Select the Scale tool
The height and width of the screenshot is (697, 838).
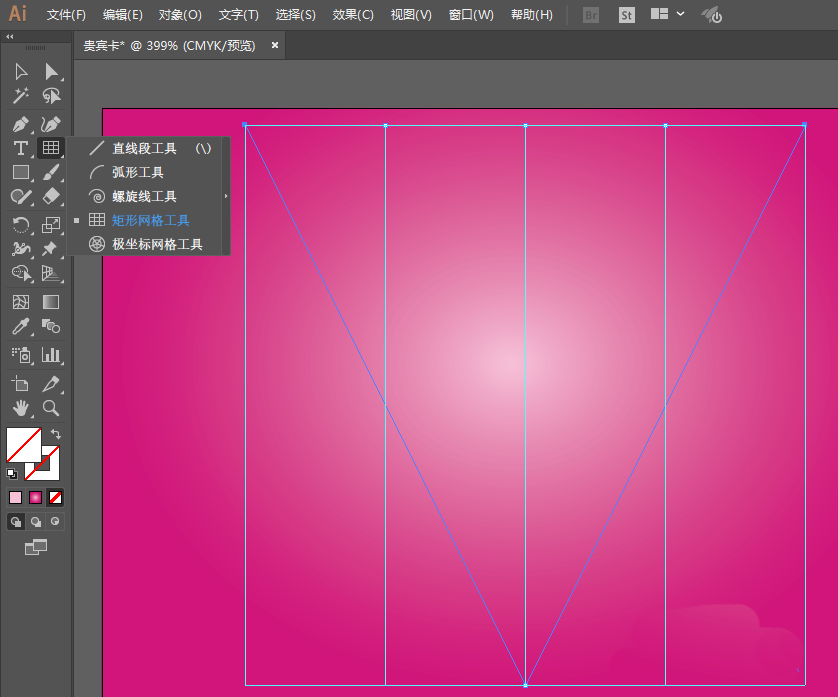click(51, 224)
